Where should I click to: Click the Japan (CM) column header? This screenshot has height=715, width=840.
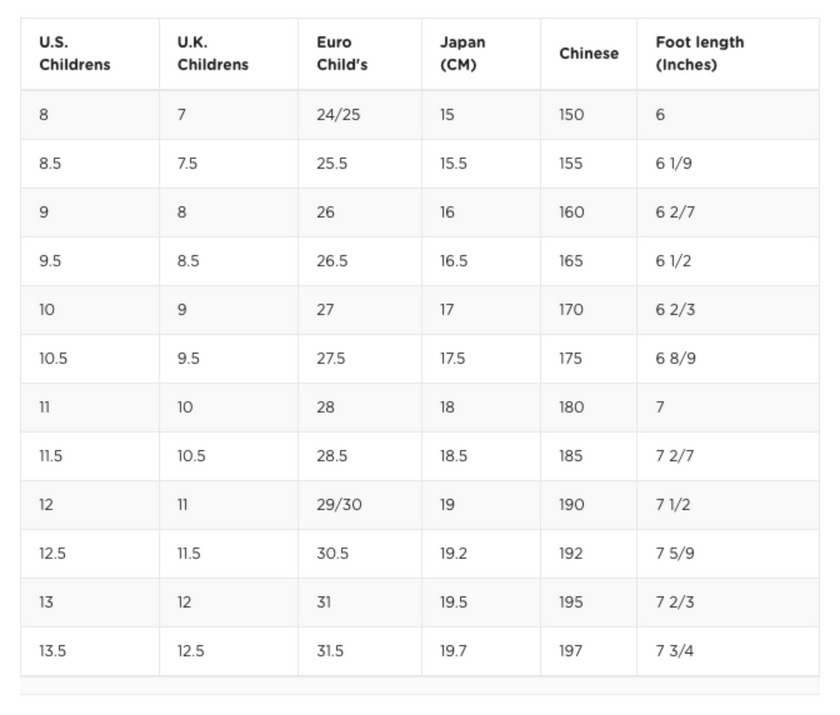481,54
